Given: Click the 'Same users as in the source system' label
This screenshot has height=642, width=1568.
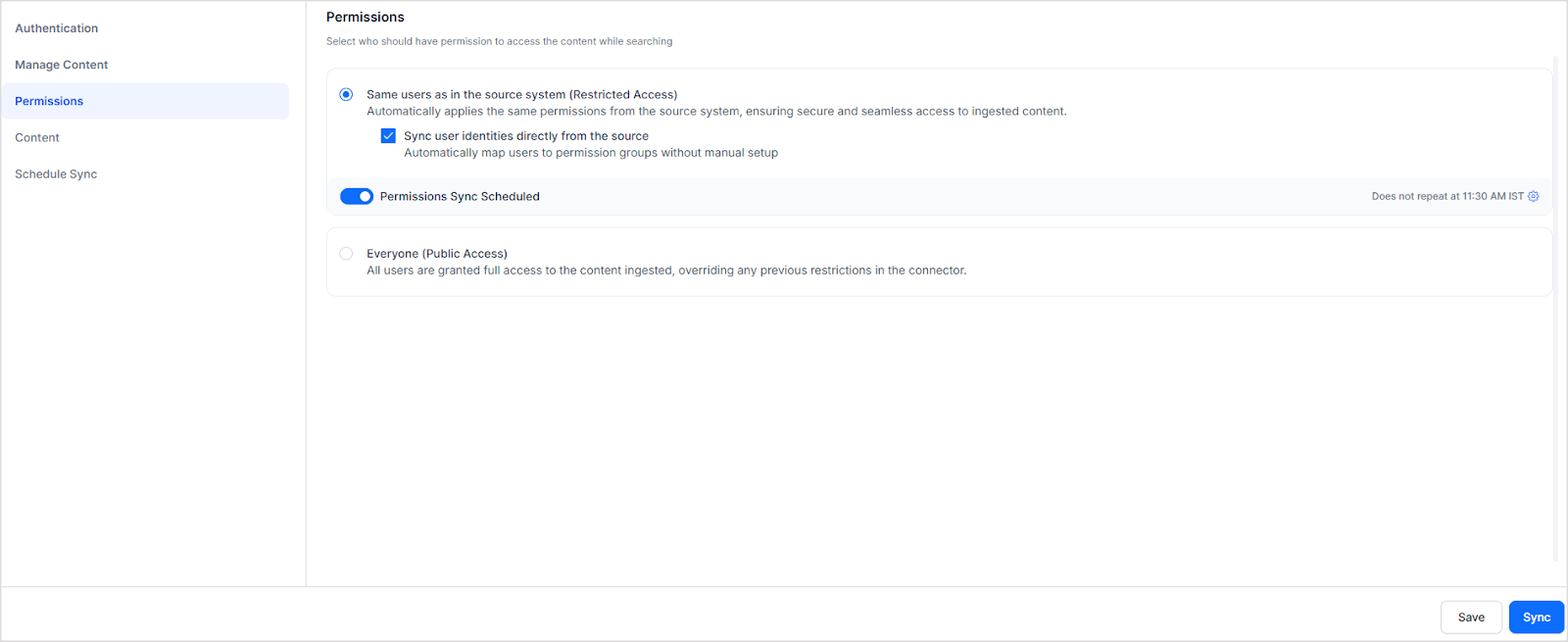Looking at the screenshot, I should (x=521, y=95).
